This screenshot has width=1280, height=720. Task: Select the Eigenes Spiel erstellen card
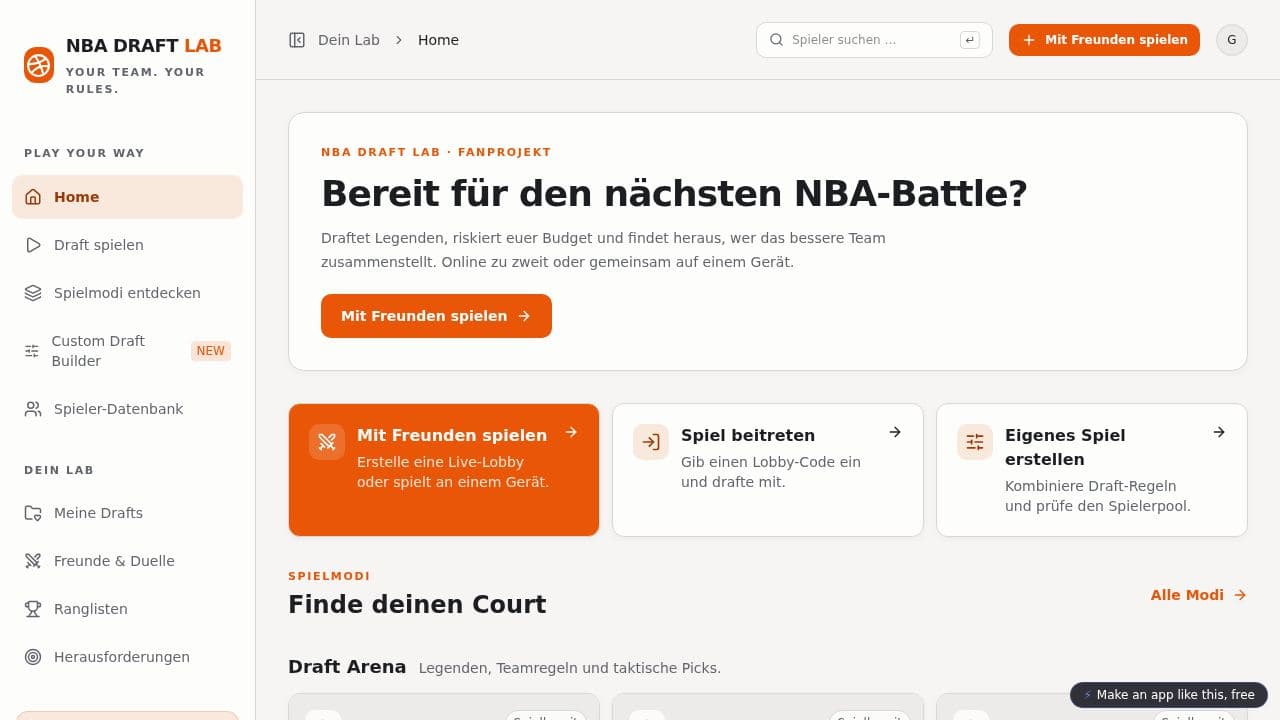[x=1092, y=470]
